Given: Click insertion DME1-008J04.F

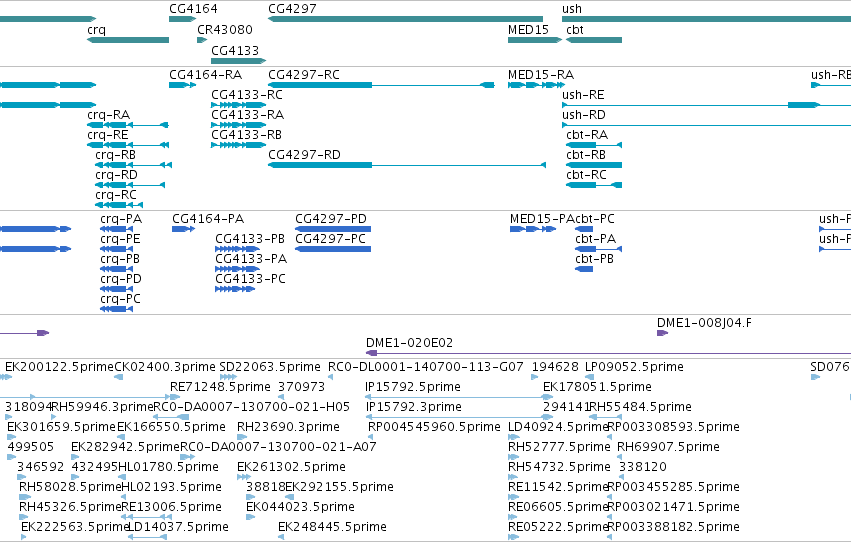Looking at the screenshot, I should 704,323.
